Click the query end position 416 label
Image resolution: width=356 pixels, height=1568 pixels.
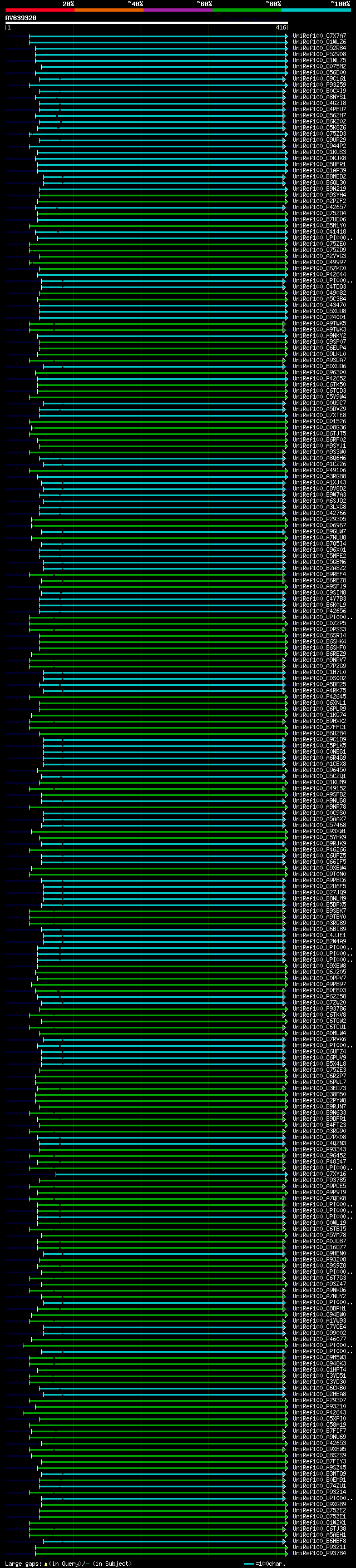point(280,27)
